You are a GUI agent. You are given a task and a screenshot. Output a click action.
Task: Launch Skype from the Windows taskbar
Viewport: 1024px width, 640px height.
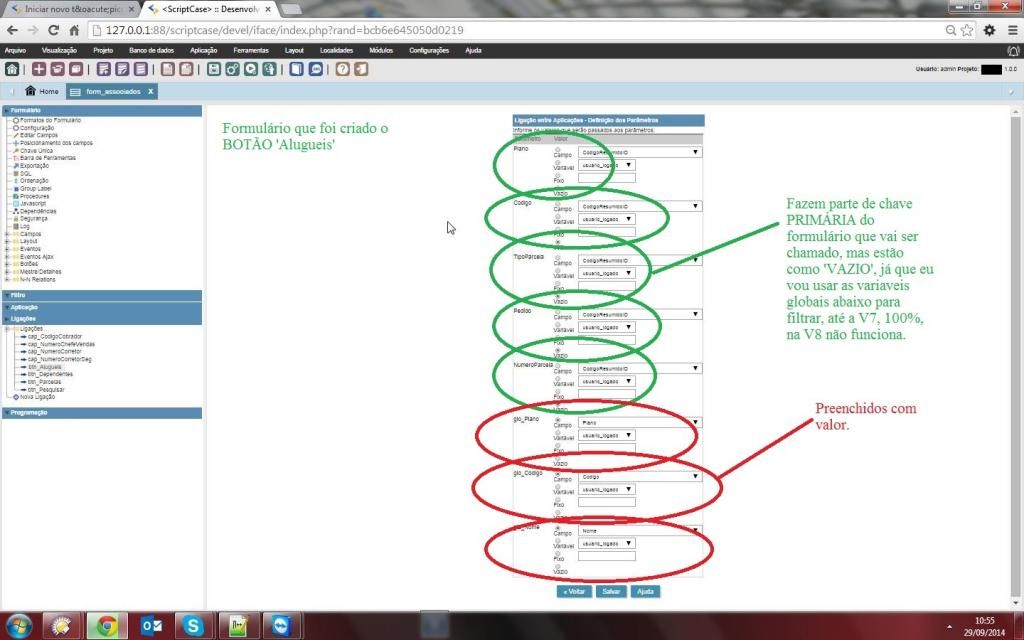[194, 625]
